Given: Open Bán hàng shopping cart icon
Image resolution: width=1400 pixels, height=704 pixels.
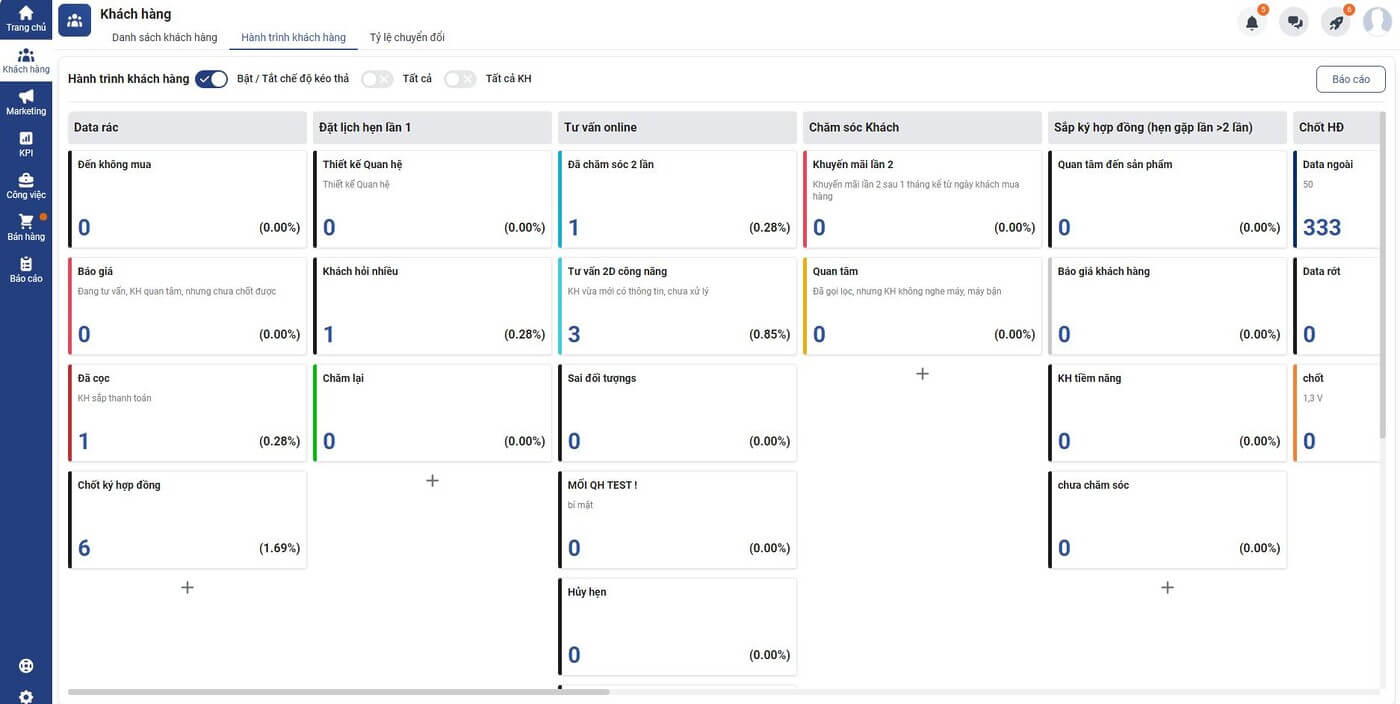Looking at the screenshot, I should click(26, 223).
